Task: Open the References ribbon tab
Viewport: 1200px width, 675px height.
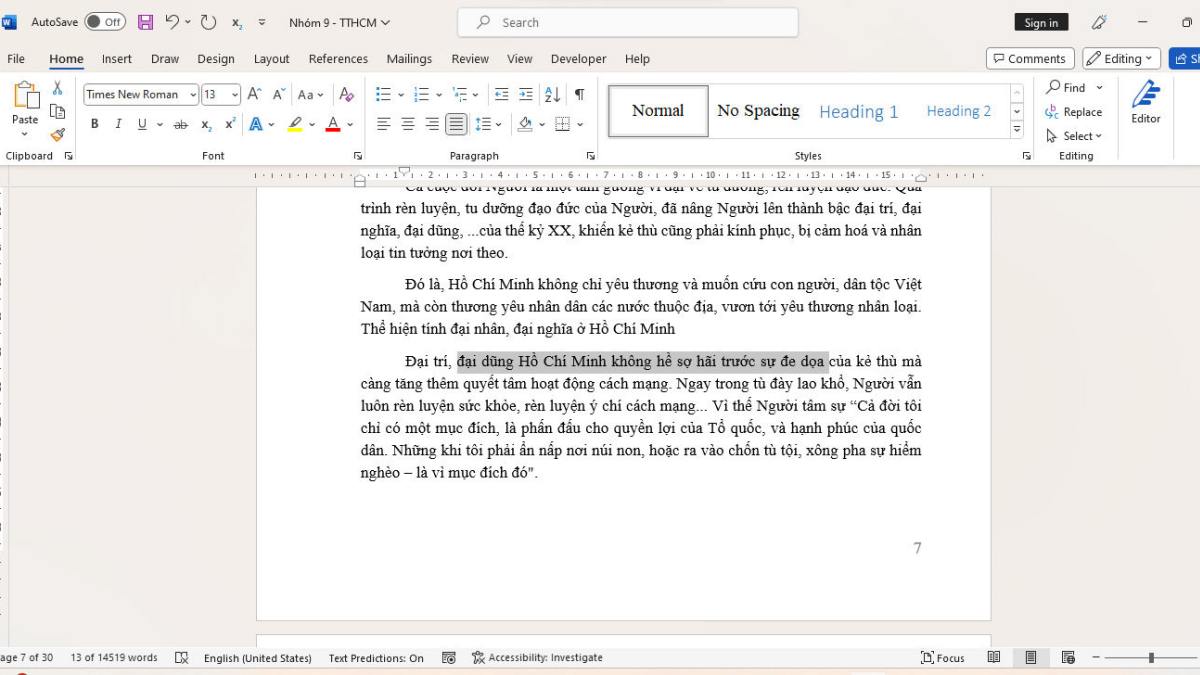Action: click(338, 59)
